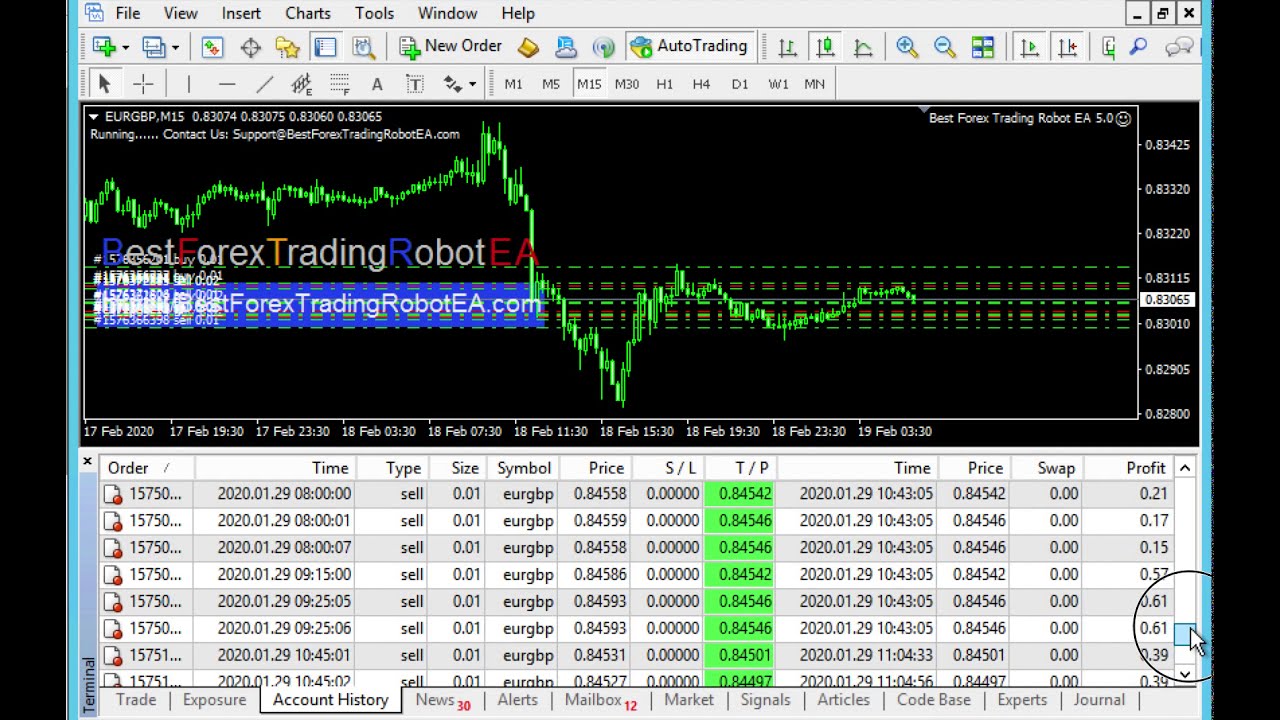The height and width of the screenshot is (720, 1280).
Task: Open MetaEditor yellow book icon
Action: click(x=528, y=46)
